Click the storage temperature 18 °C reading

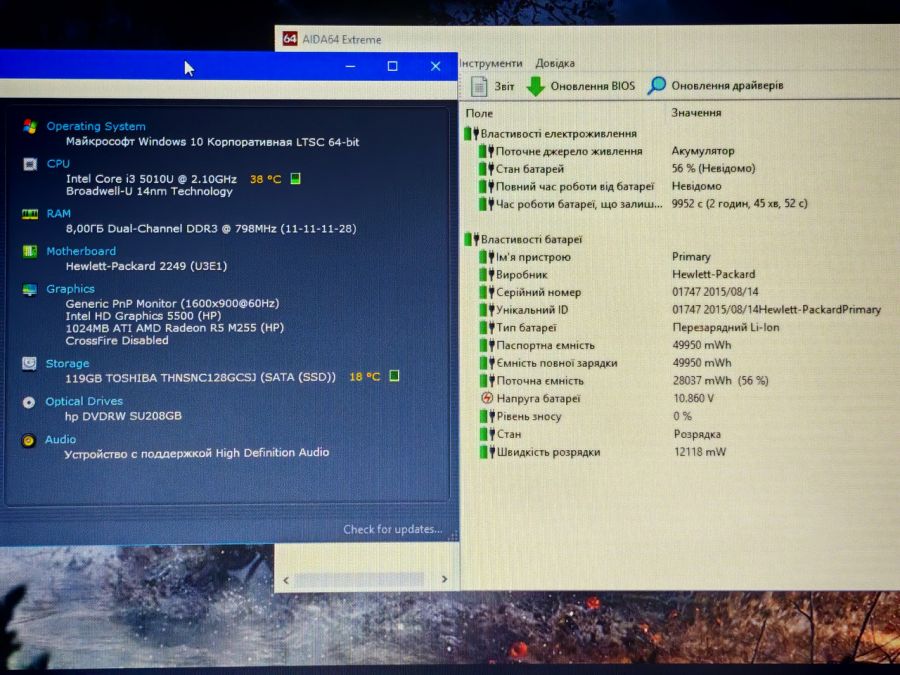click(x=364, y=377)
